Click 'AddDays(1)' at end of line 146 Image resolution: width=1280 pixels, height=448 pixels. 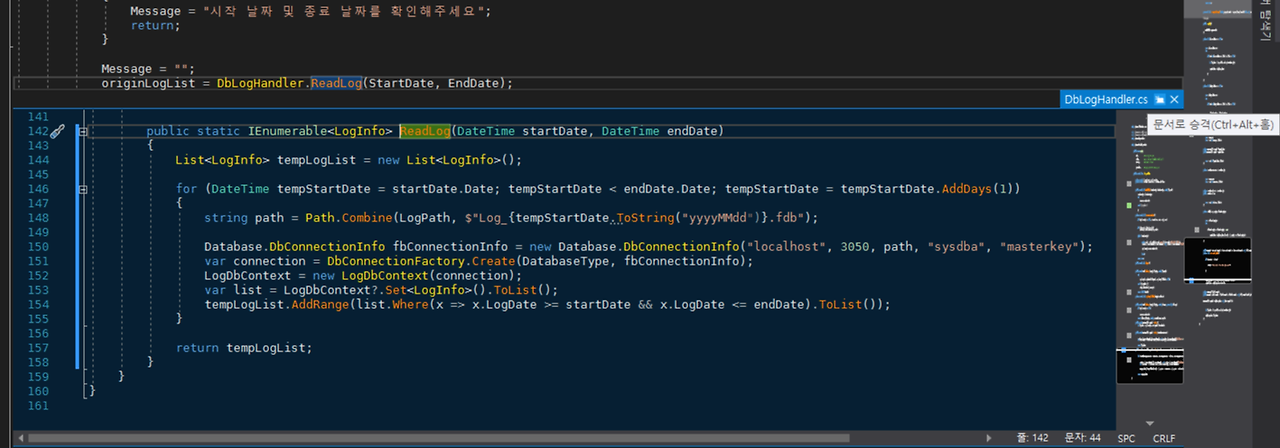(x=978, y=189)
